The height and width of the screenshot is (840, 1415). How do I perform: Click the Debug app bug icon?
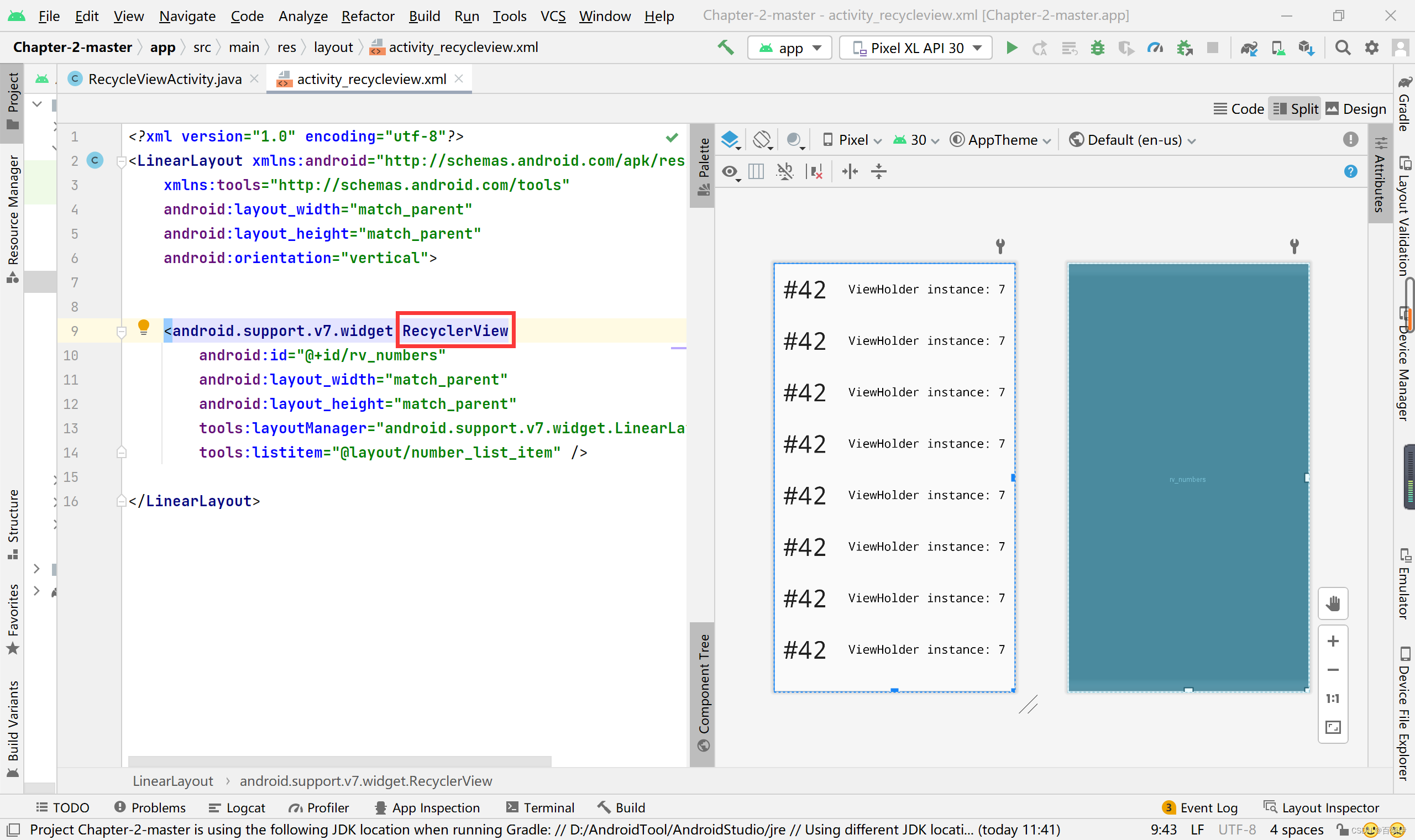[x=1098, y=48]
